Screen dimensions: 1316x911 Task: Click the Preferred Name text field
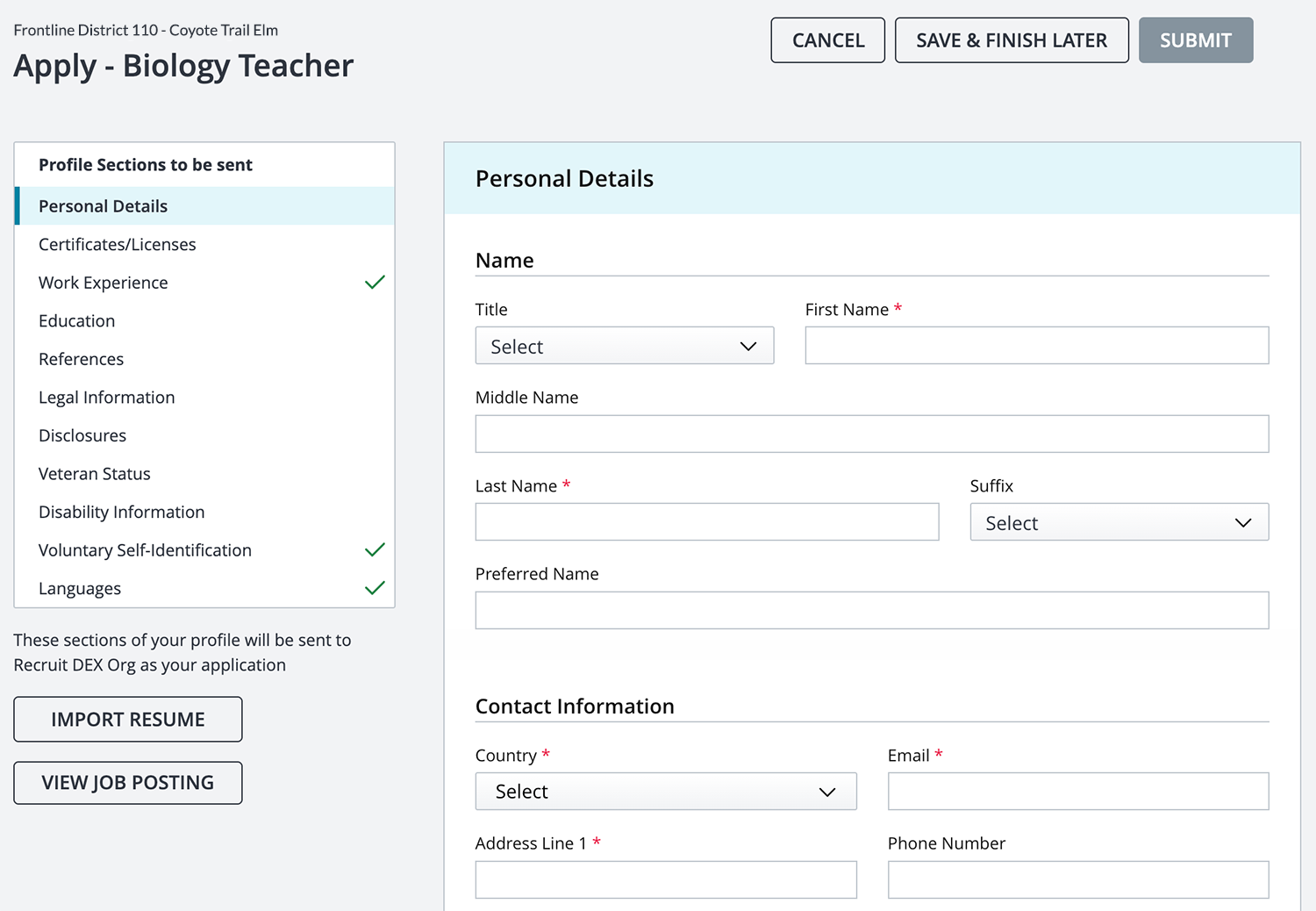[x=871, y=611]
